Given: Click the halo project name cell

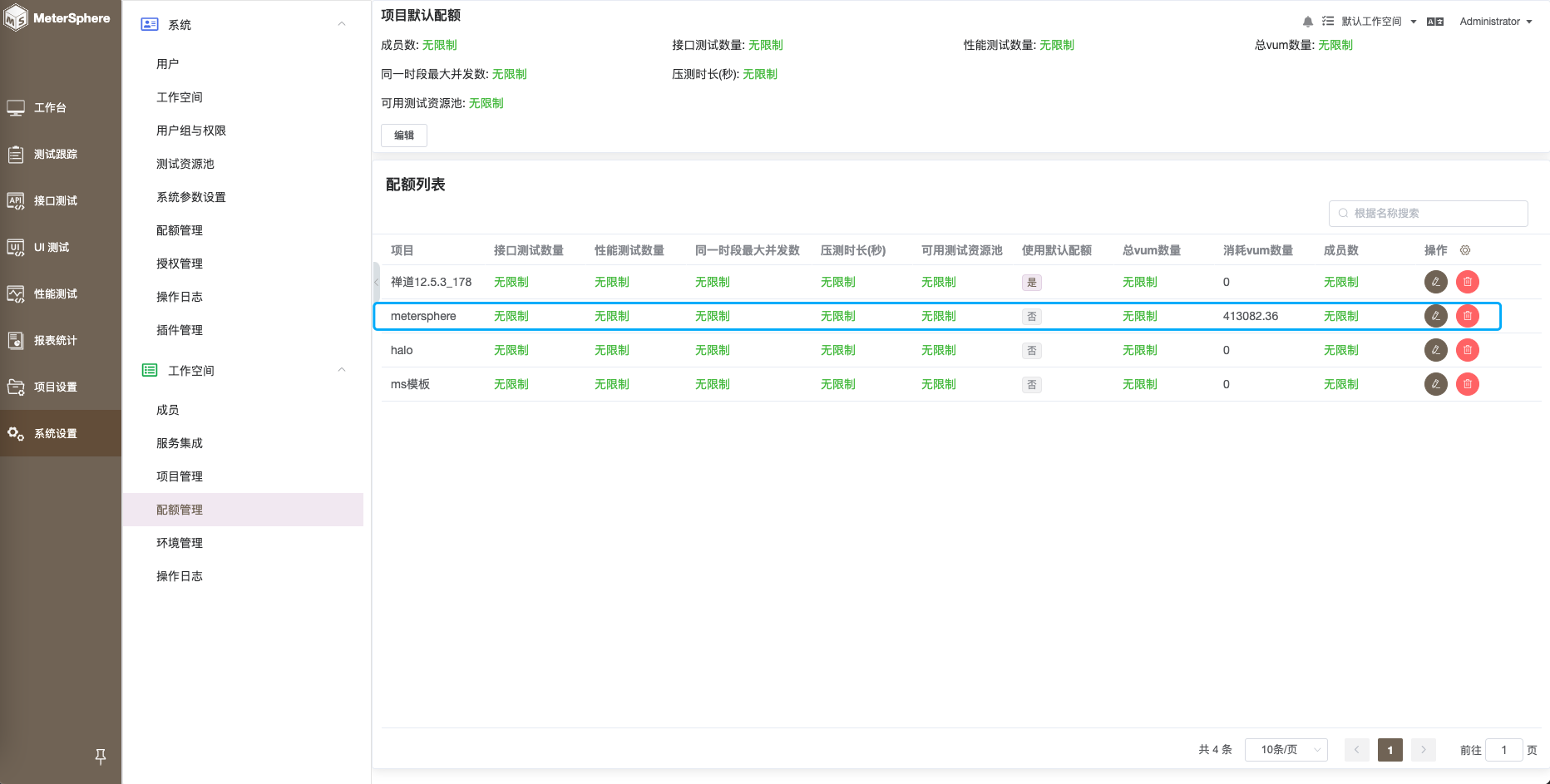Looking at the screenshot, I should coord(402,350).
